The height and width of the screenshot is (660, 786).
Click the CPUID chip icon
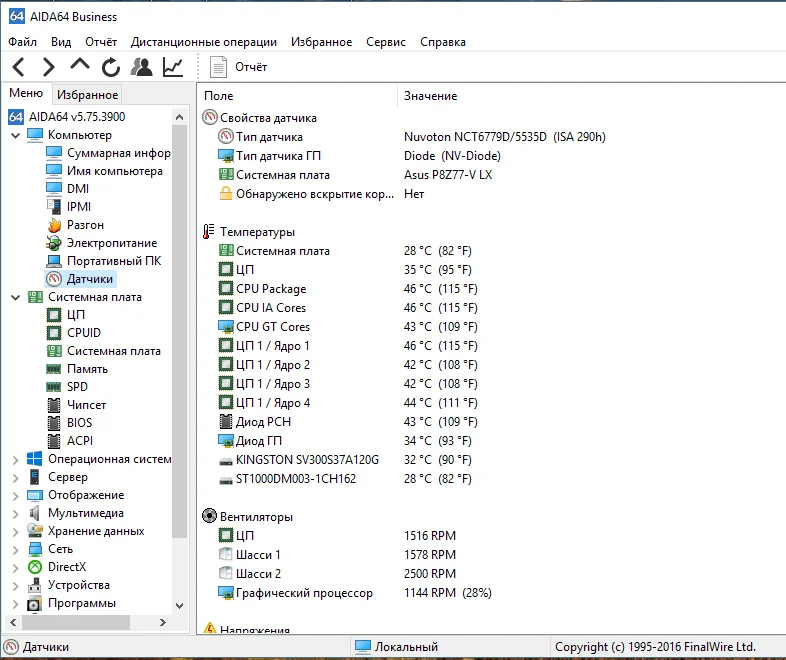(54, 333)
